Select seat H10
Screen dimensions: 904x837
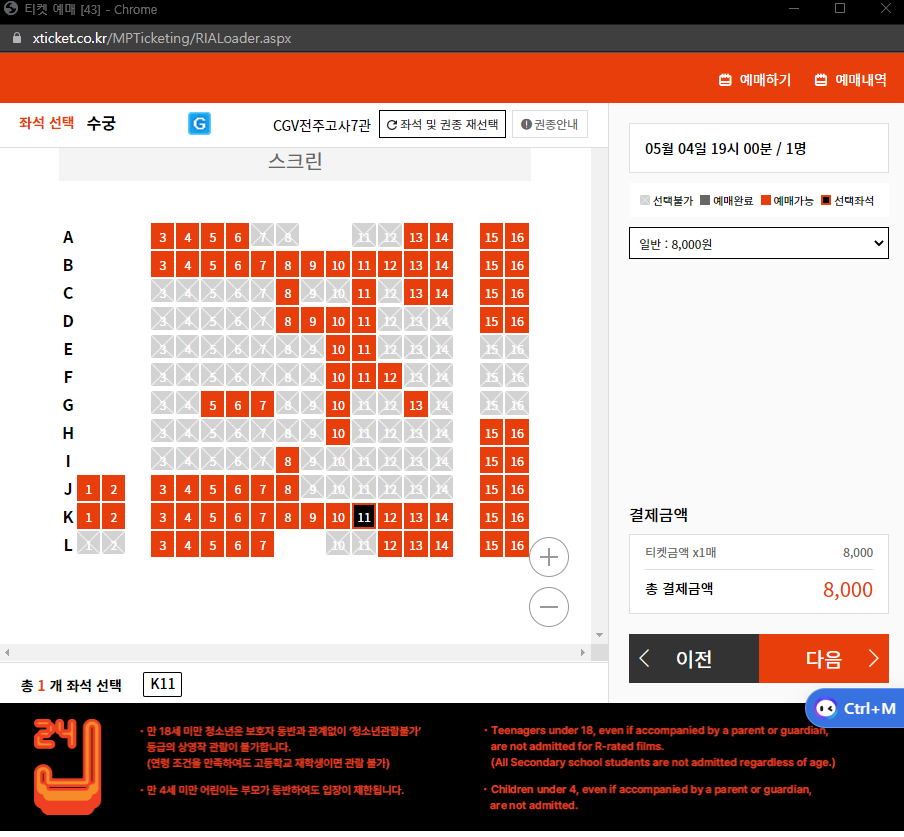pos(338,433)
